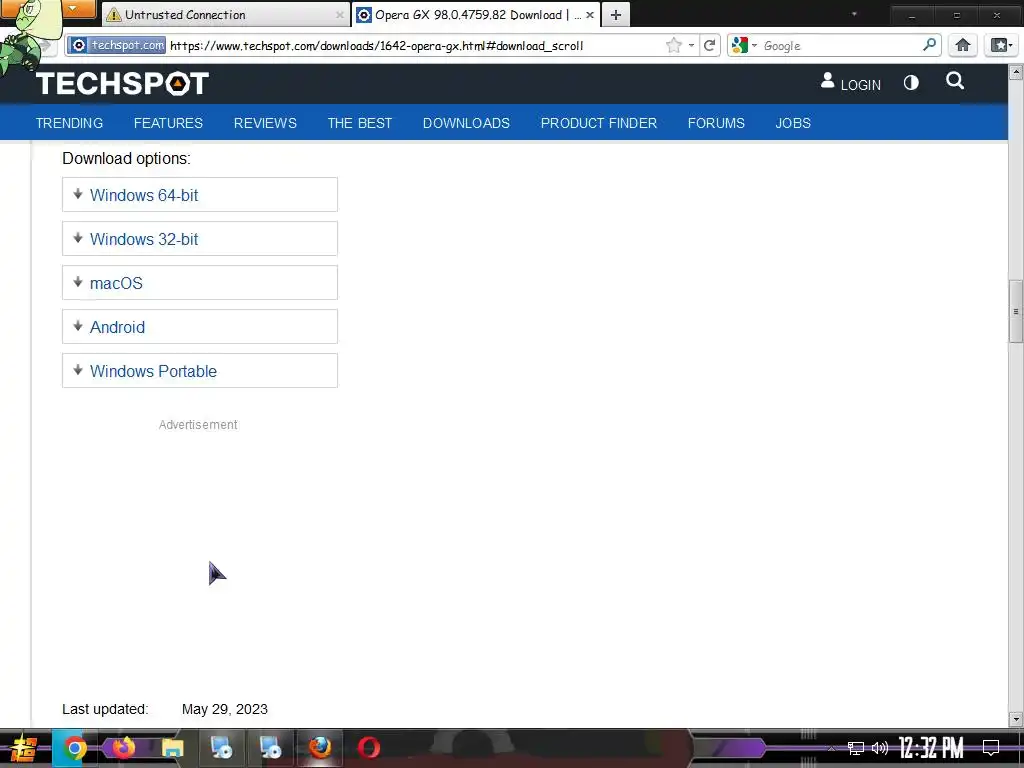This screenshot has height=768, width=1024.
Task: Click the techspot.com site identity badge
Action: [x=117, y=45]
